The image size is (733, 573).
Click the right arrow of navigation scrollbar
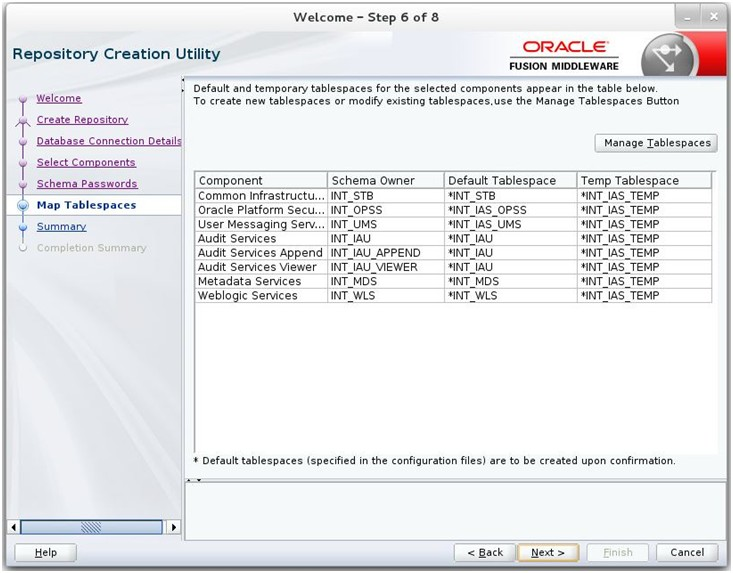(x=174, y=527)
